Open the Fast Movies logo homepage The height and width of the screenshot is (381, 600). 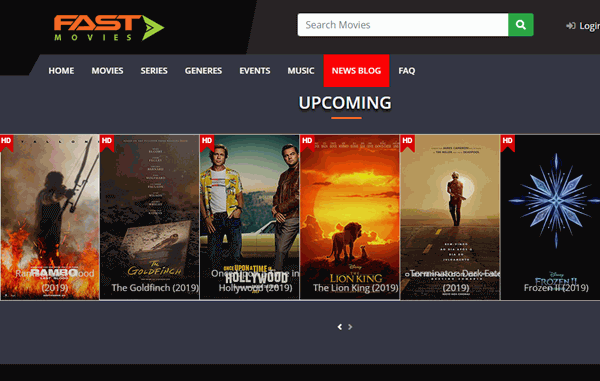(109, 28)
